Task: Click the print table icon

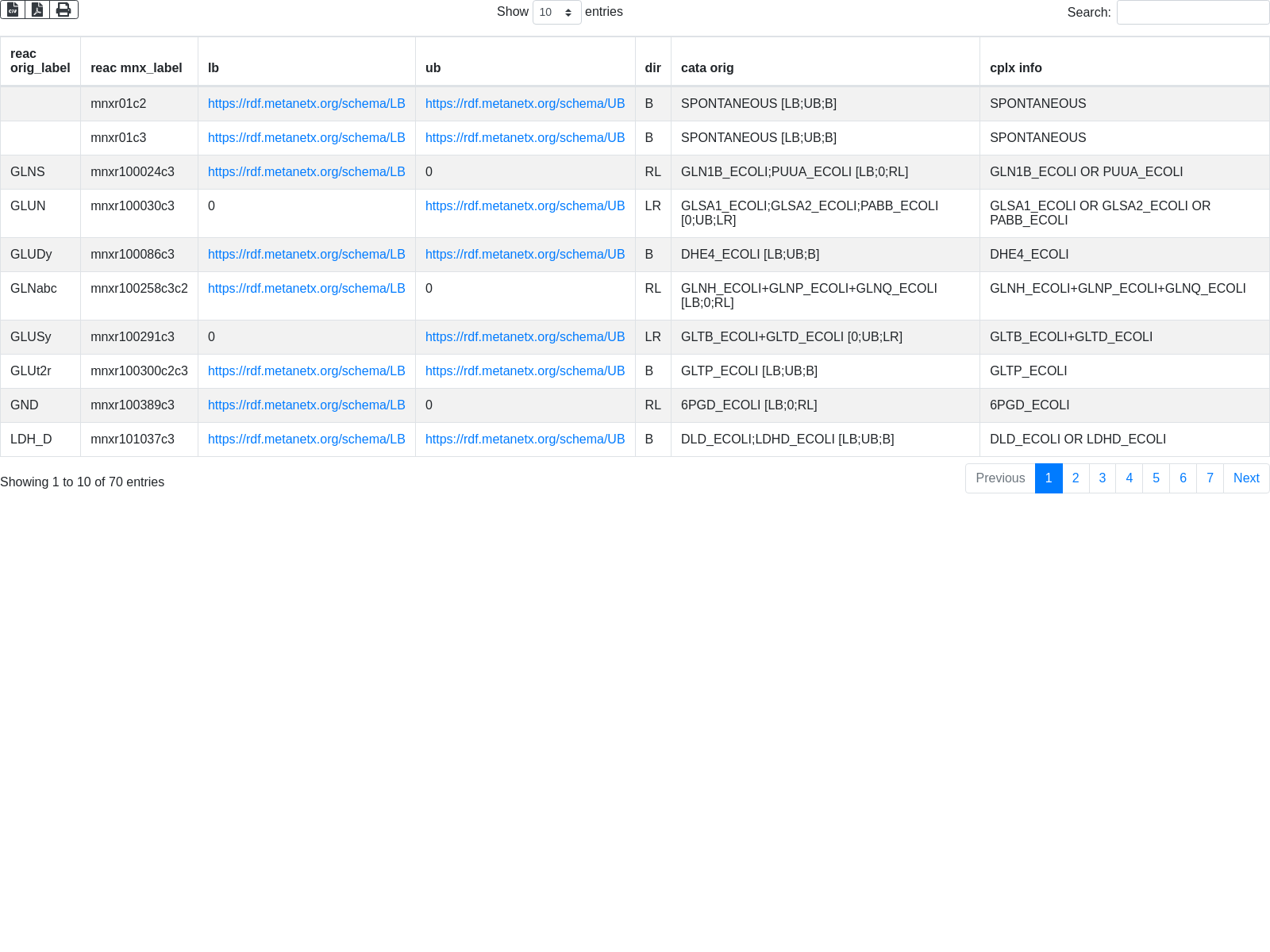Action: coord(63,10)
